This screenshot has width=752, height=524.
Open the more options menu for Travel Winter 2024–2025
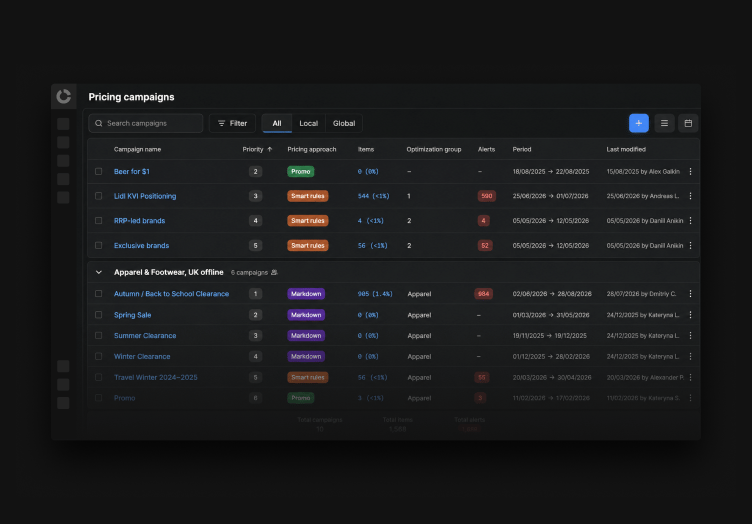690,377
